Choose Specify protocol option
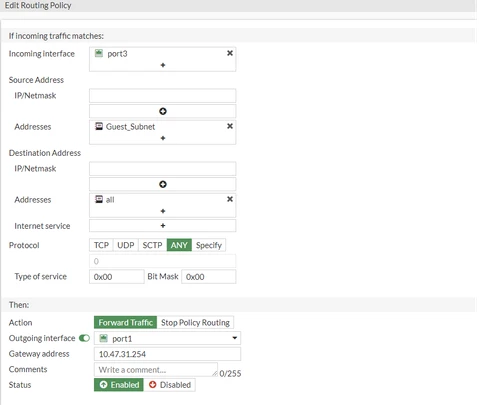Image resolution: width=503 pixels, height=405 pixels. pos(209,245)
